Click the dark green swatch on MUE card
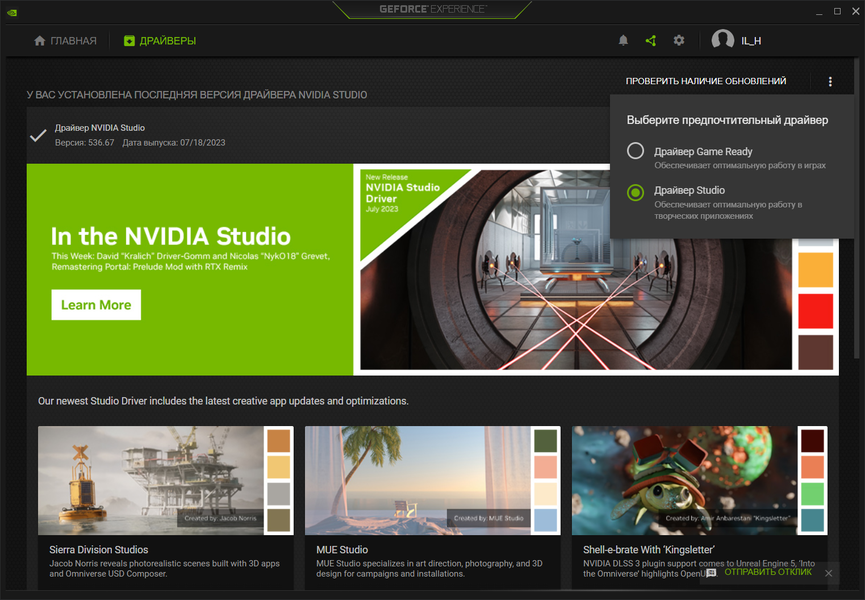865x600 pixels. (546, 441)
